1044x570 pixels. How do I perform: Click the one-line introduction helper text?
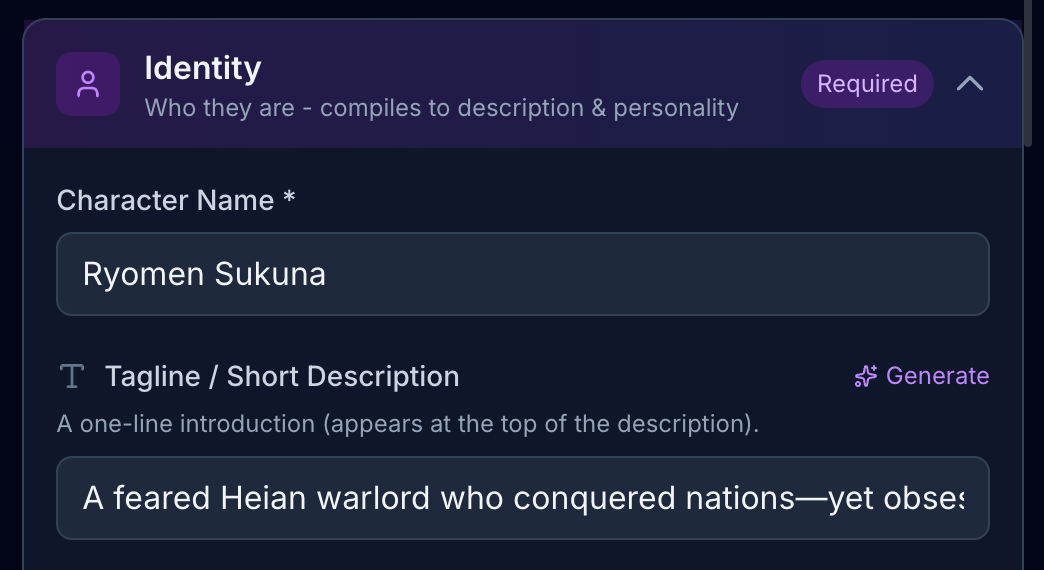tap(408, 424)
